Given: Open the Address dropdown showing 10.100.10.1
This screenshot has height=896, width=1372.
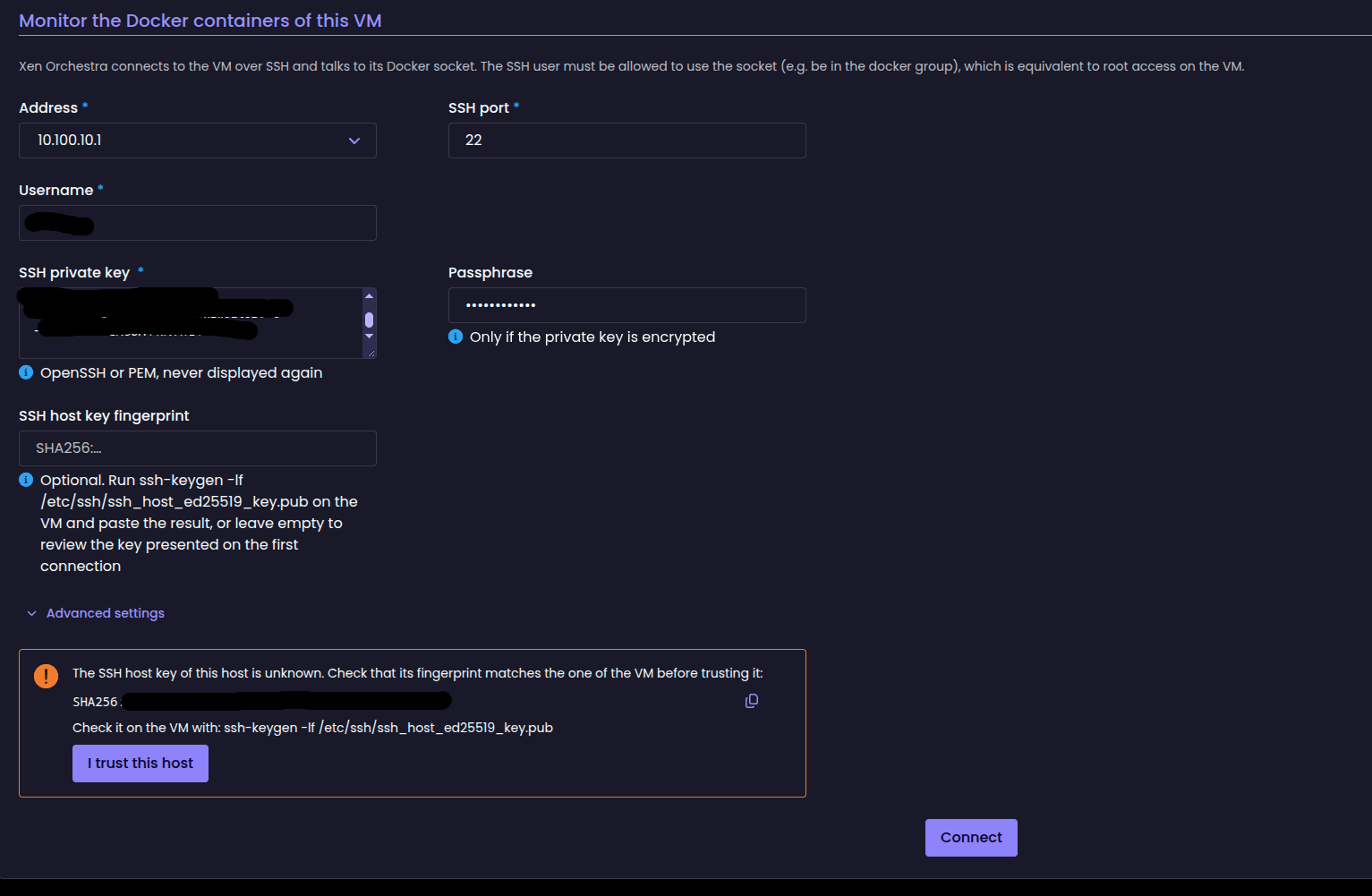Looking at the screenshot, I should click(x=198, y=141).
